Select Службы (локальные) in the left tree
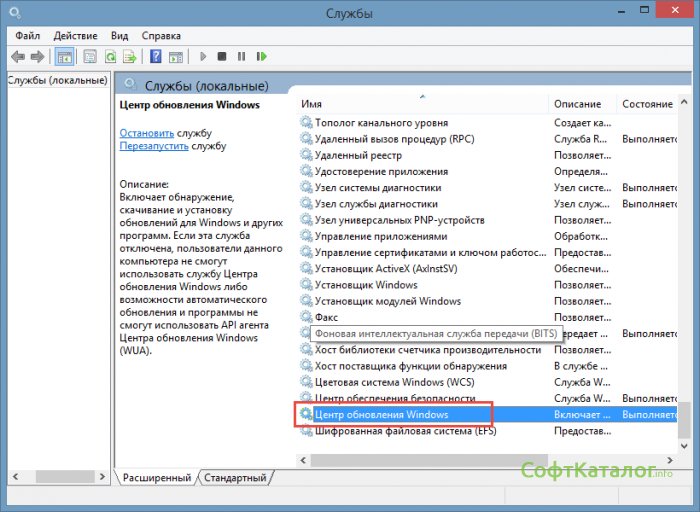This screenshot has height=512, width=700. point(56,80)
